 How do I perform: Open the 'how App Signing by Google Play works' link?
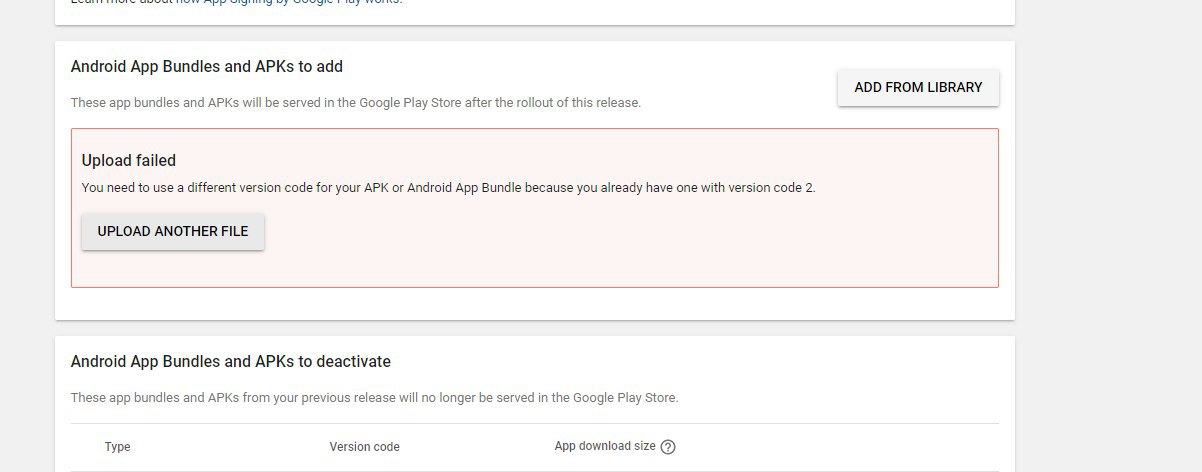[x=289, y=2]
